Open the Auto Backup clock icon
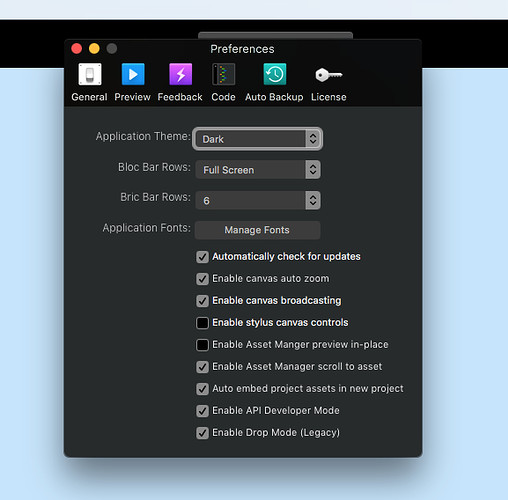 click(x=275, y=74)
